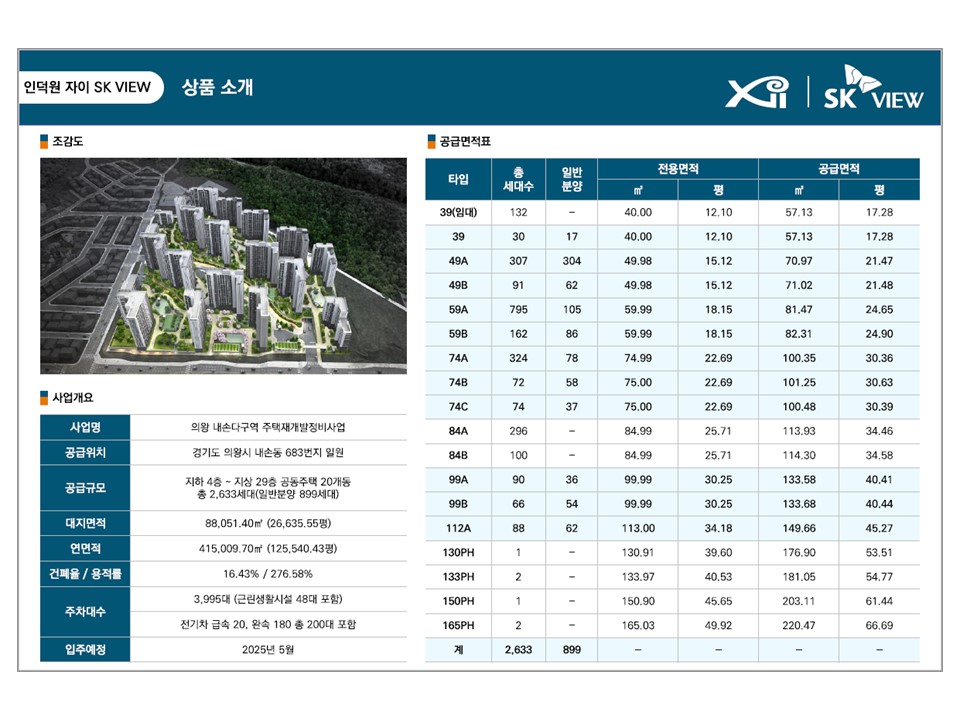Select the value 88,051.40㎡ (26,635.55평)
Viewport: 960px width, 720px height.
(268, 523)
